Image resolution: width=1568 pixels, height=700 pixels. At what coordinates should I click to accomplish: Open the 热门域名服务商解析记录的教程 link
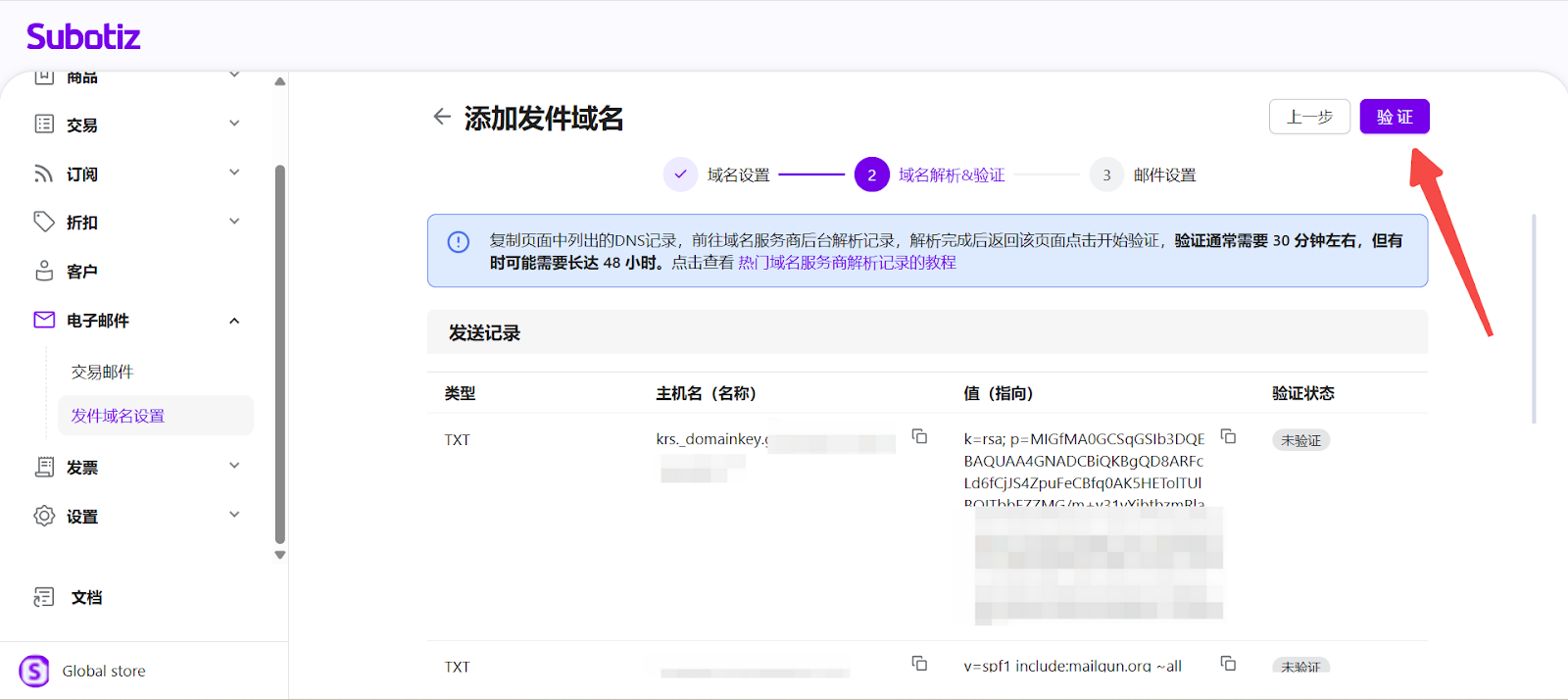click(x=847, y=263)
